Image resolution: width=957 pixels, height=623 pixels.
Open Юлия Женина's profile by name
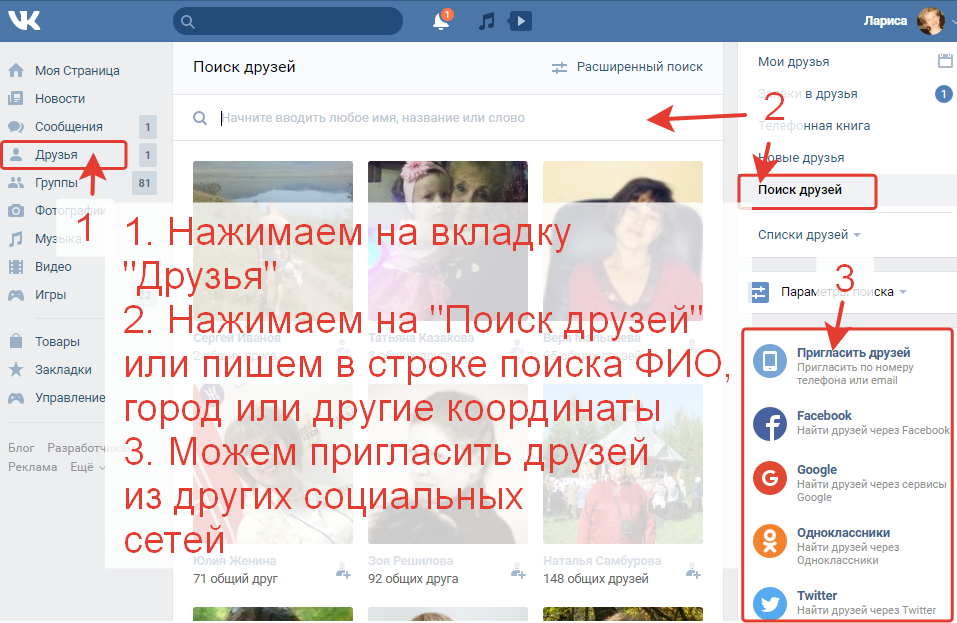pyautogui.click(x=234, y=560)
